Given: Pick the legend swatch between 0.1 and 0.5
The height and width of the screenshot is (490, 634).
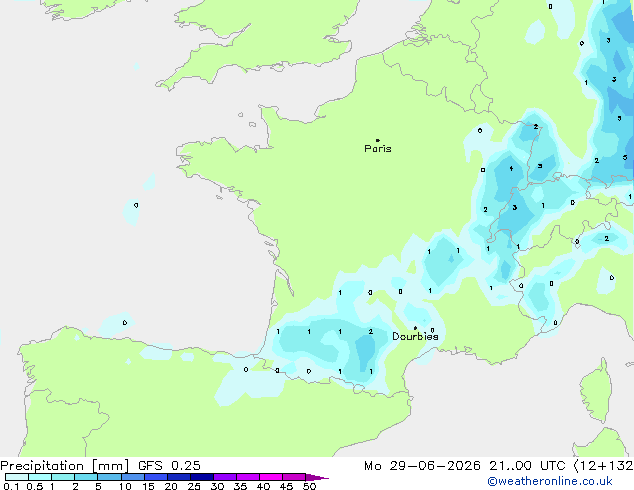Looking at the screenshot, I should [17, 477].
